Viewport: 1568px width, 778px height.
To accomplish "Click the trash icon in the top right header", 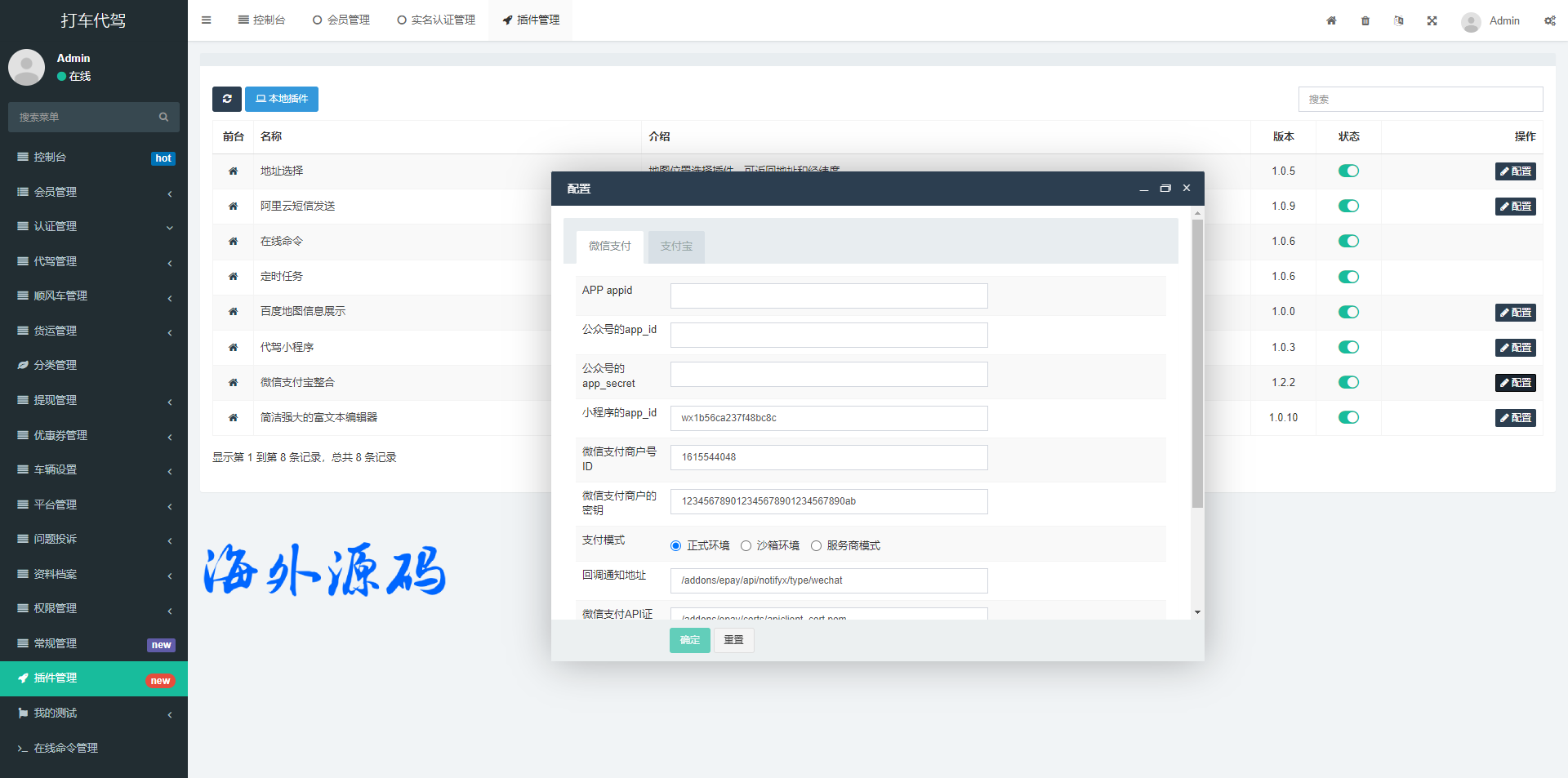I will point(1365,21).
